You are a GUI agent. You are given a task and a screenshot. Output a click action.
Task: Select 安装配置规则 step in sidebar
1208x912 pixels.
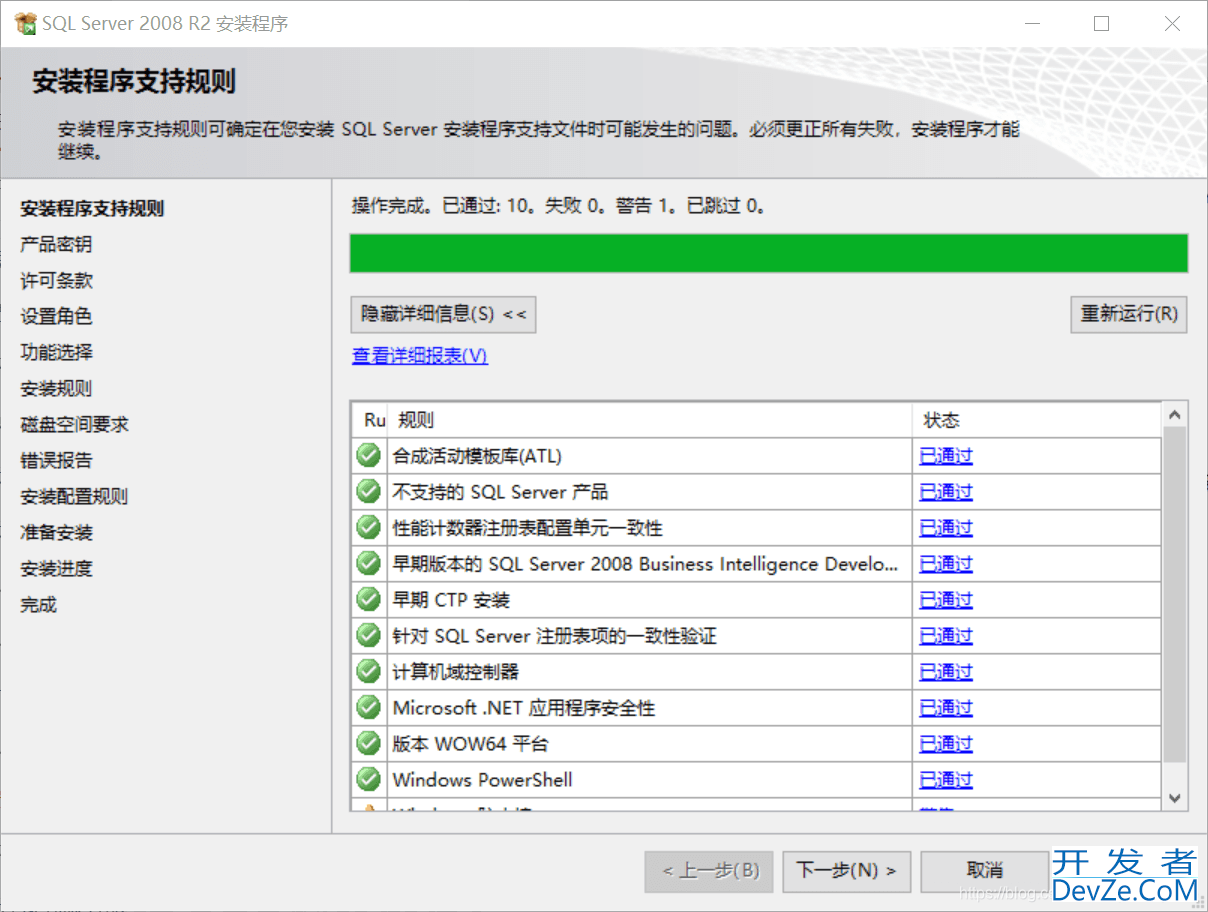pyautogui.click(x=74, y=497)
